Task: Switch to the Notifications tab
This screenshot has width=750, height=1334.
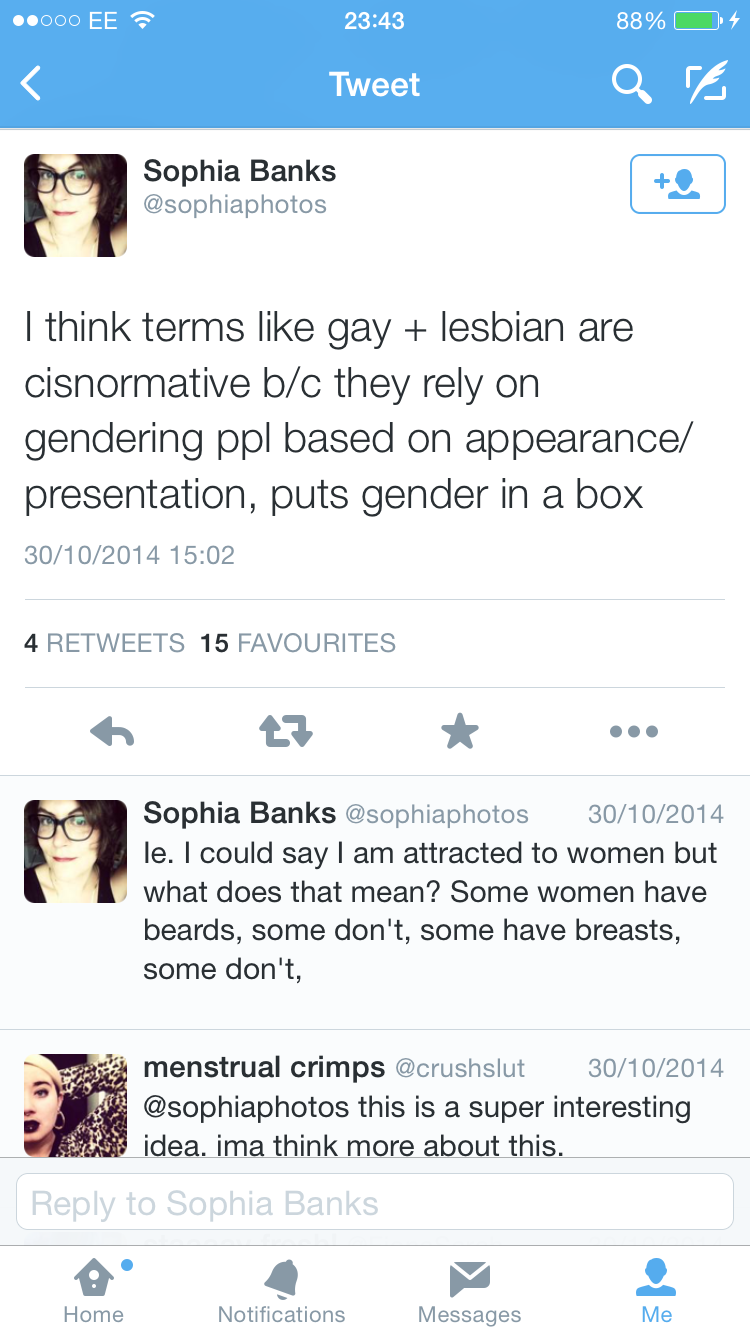Action: tap(281, 1290)
